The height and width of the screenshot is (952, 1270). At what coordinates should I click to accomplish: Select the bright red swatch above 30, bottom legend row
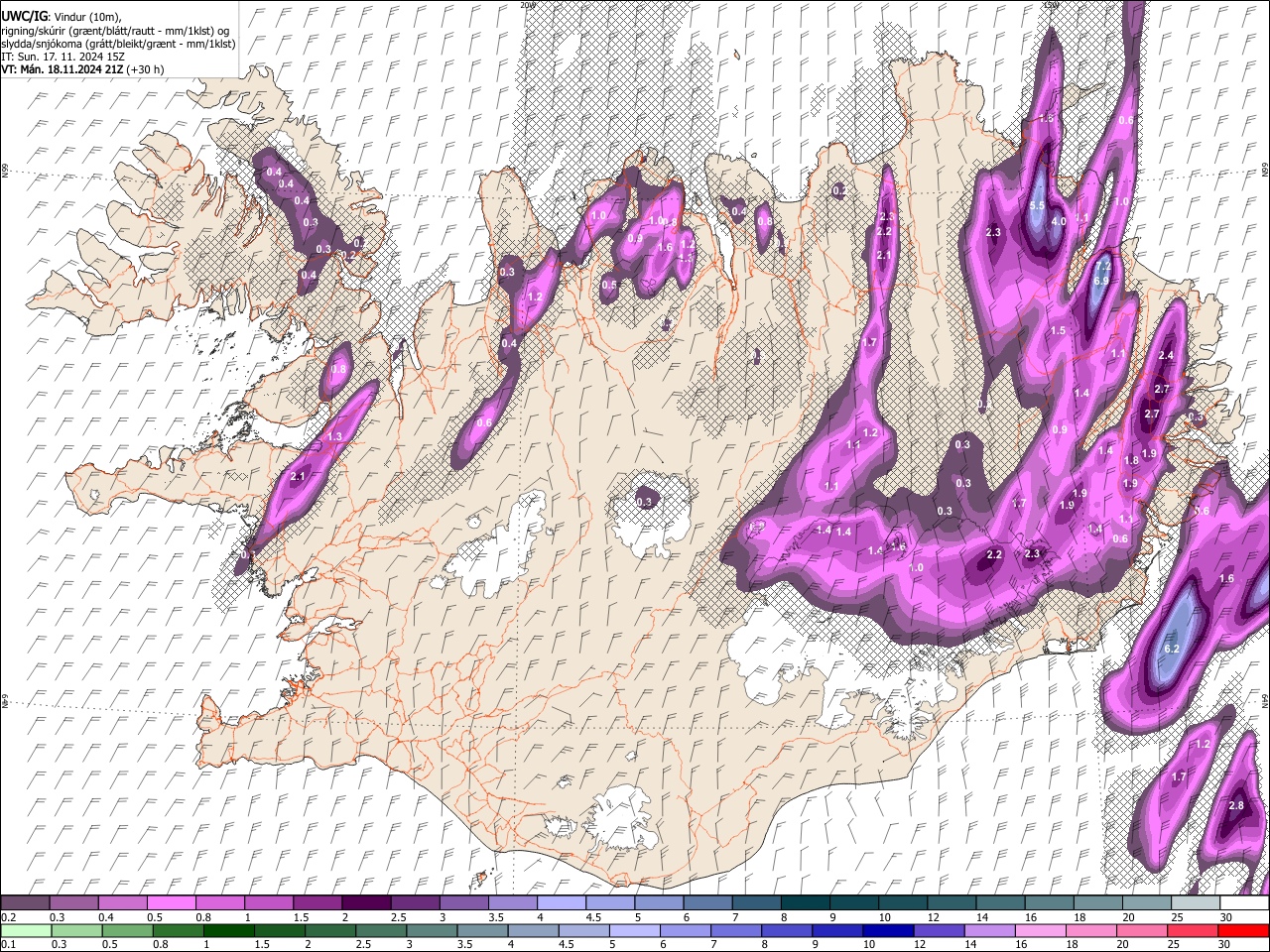(1244, 930)
